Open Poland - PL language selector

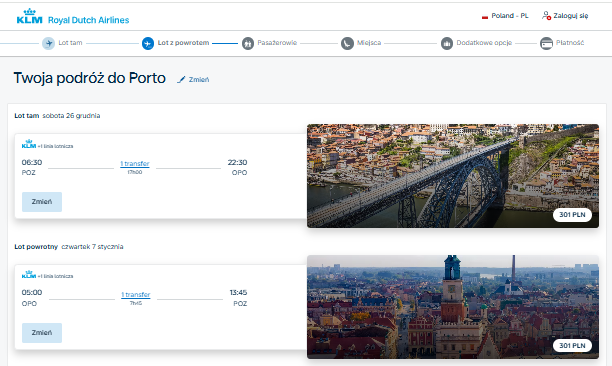(x=509, y=16)
